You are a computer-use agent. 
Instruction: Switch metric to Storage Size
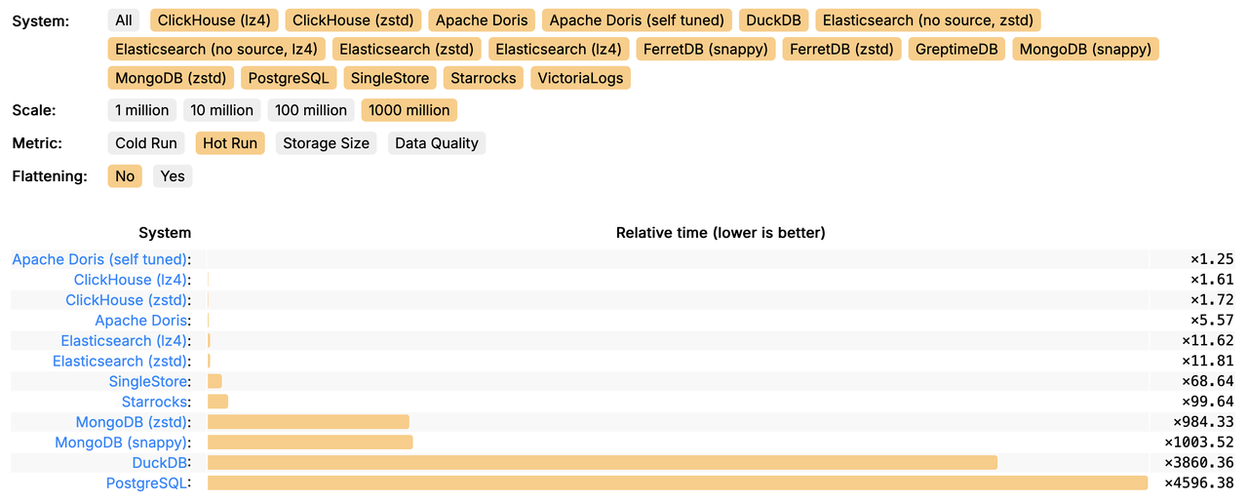326,144
